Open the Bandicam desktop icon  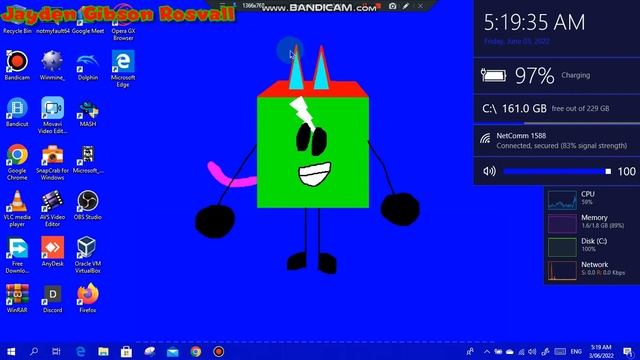pos(17,65)
